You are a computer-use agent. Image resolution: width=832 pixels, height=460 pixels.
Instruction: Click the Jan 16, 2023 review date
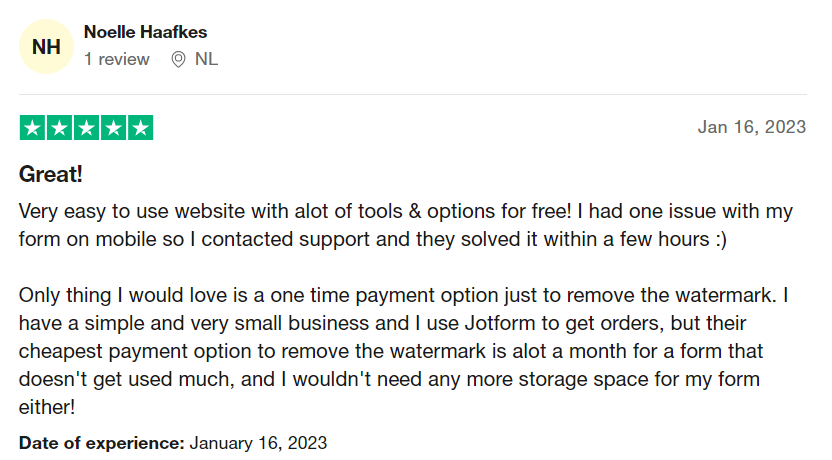tap(751, 127)
